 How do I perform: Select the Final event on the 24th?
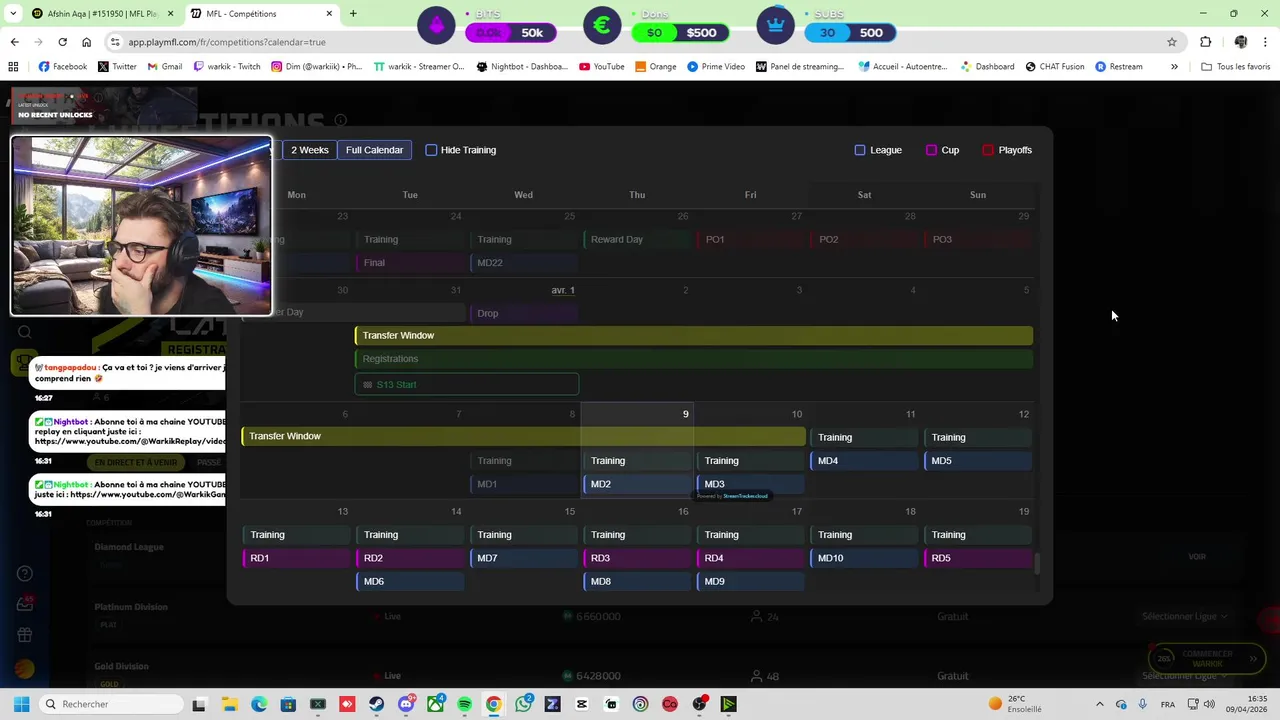coord(410,263)
